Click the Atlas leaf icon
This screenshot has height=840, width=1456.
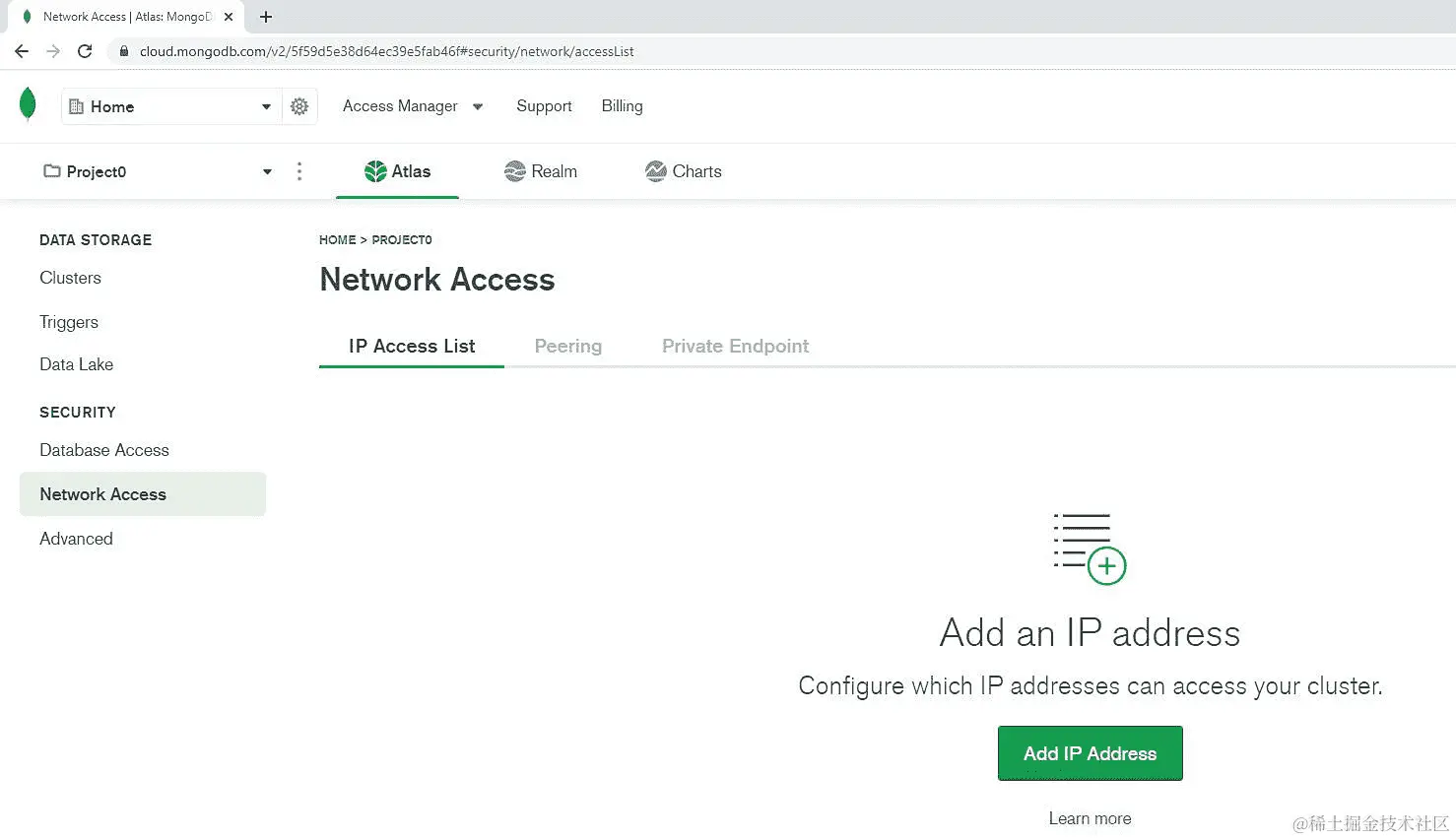[376, 170]
